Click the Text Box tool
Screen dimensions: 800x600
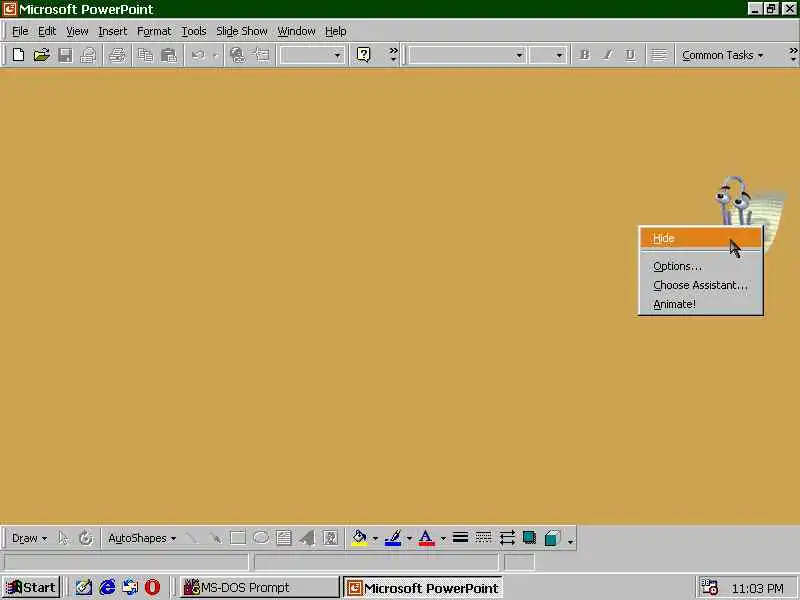click(284, 538)
